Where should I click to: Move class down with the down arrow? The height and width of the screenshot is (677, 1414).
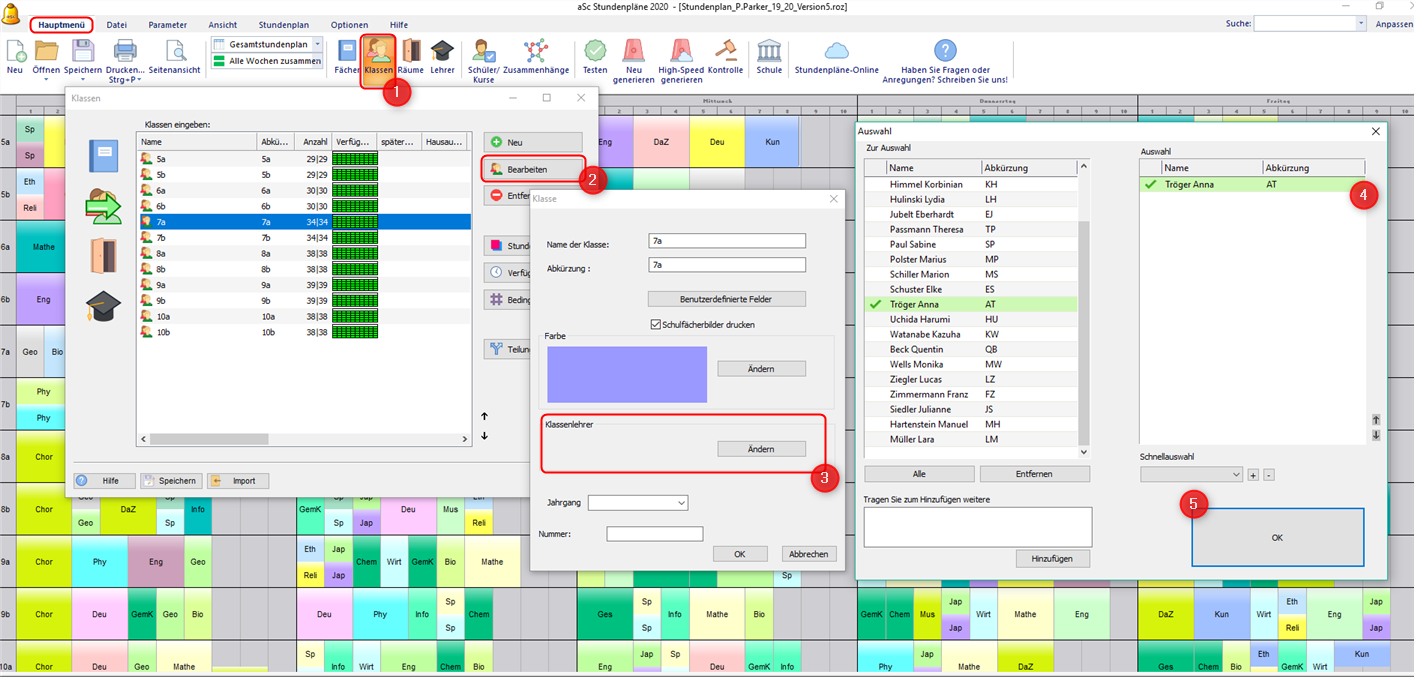click(484, 435)
